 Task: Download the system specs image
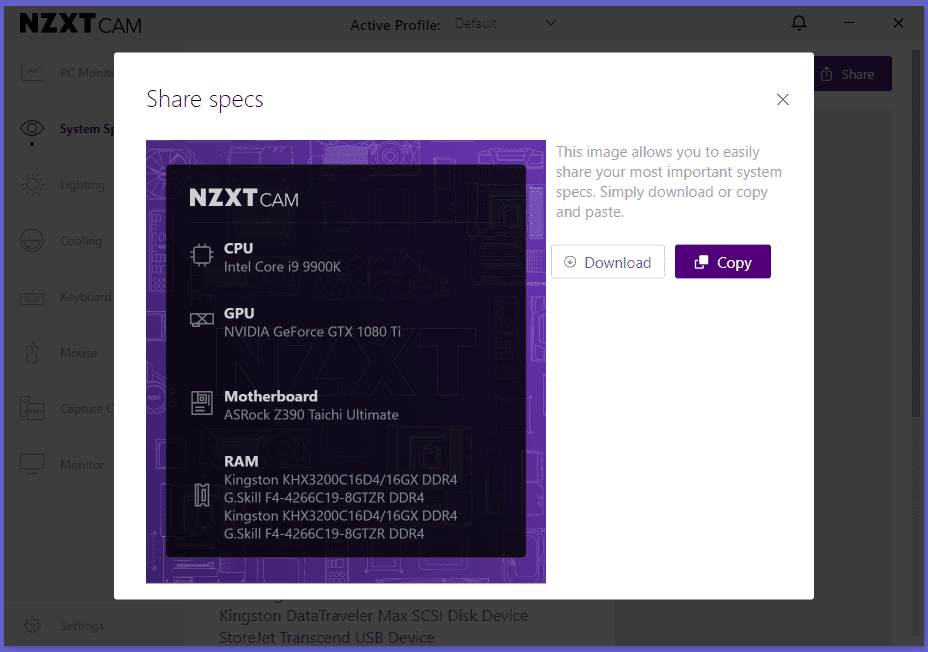608,262
